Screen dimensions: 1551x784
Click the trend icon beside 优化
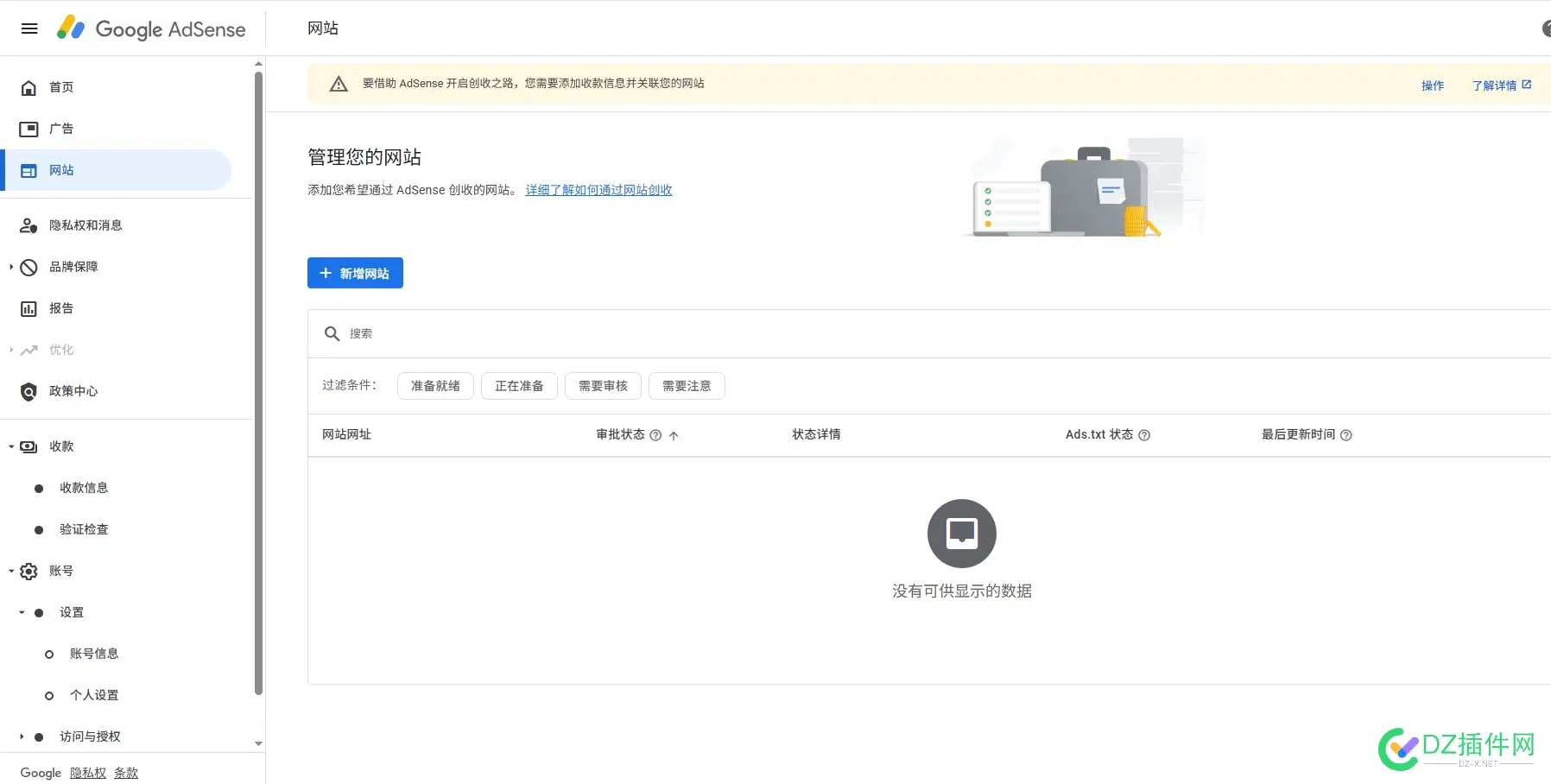coord(28,351)
